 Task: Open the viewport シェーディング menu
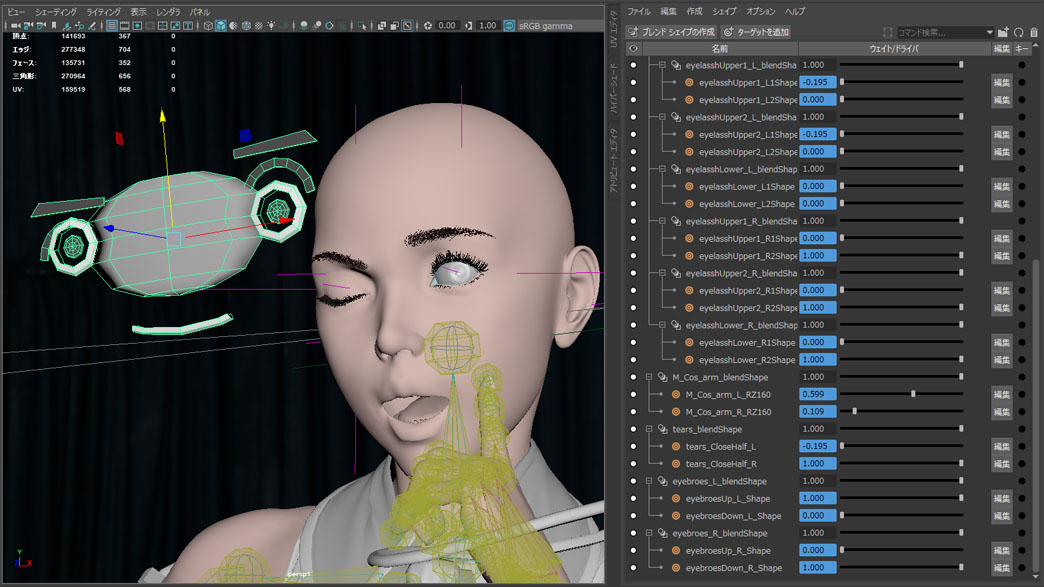pos(55,12)
